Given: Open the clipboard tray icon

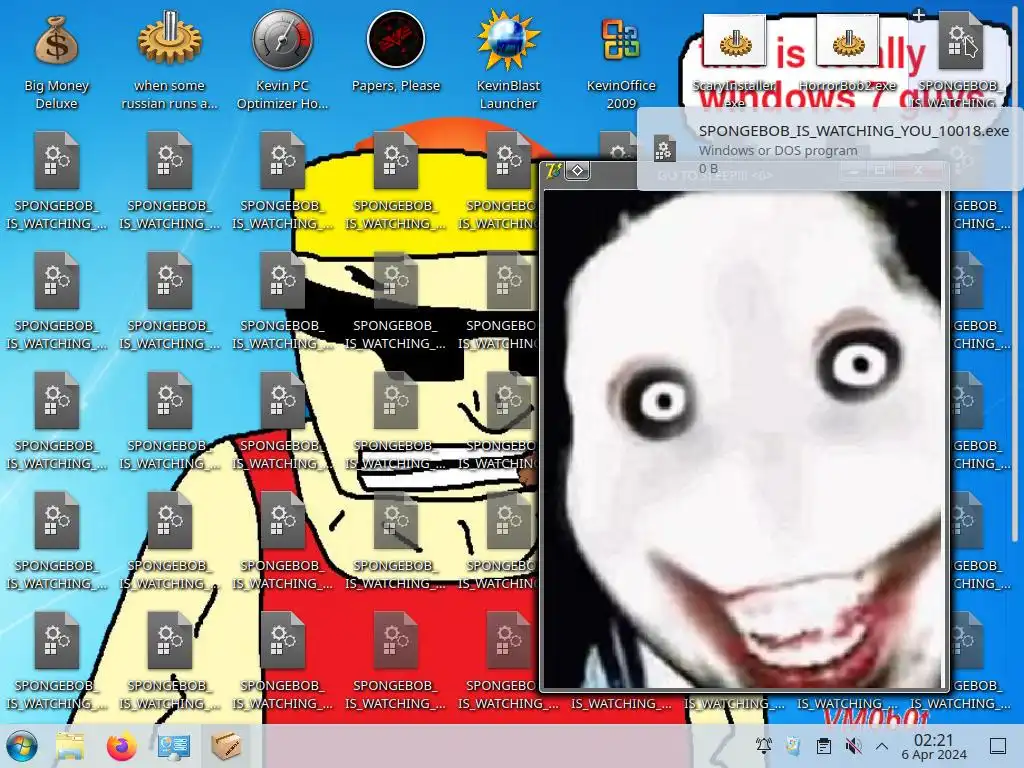Looking at the screenshot, I should click(x=824, y=745).
